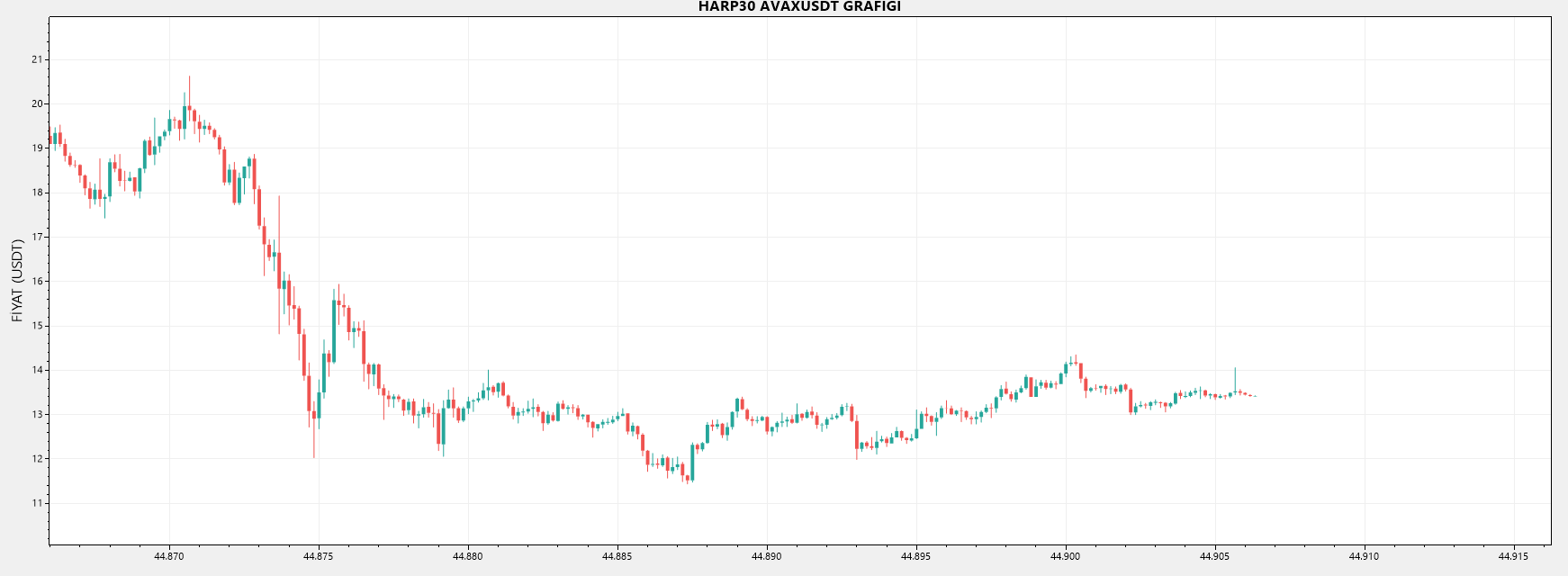Click the 44.875 date axis label
This screenshot has width=1568, height=576.
click(x=319, y=556)
